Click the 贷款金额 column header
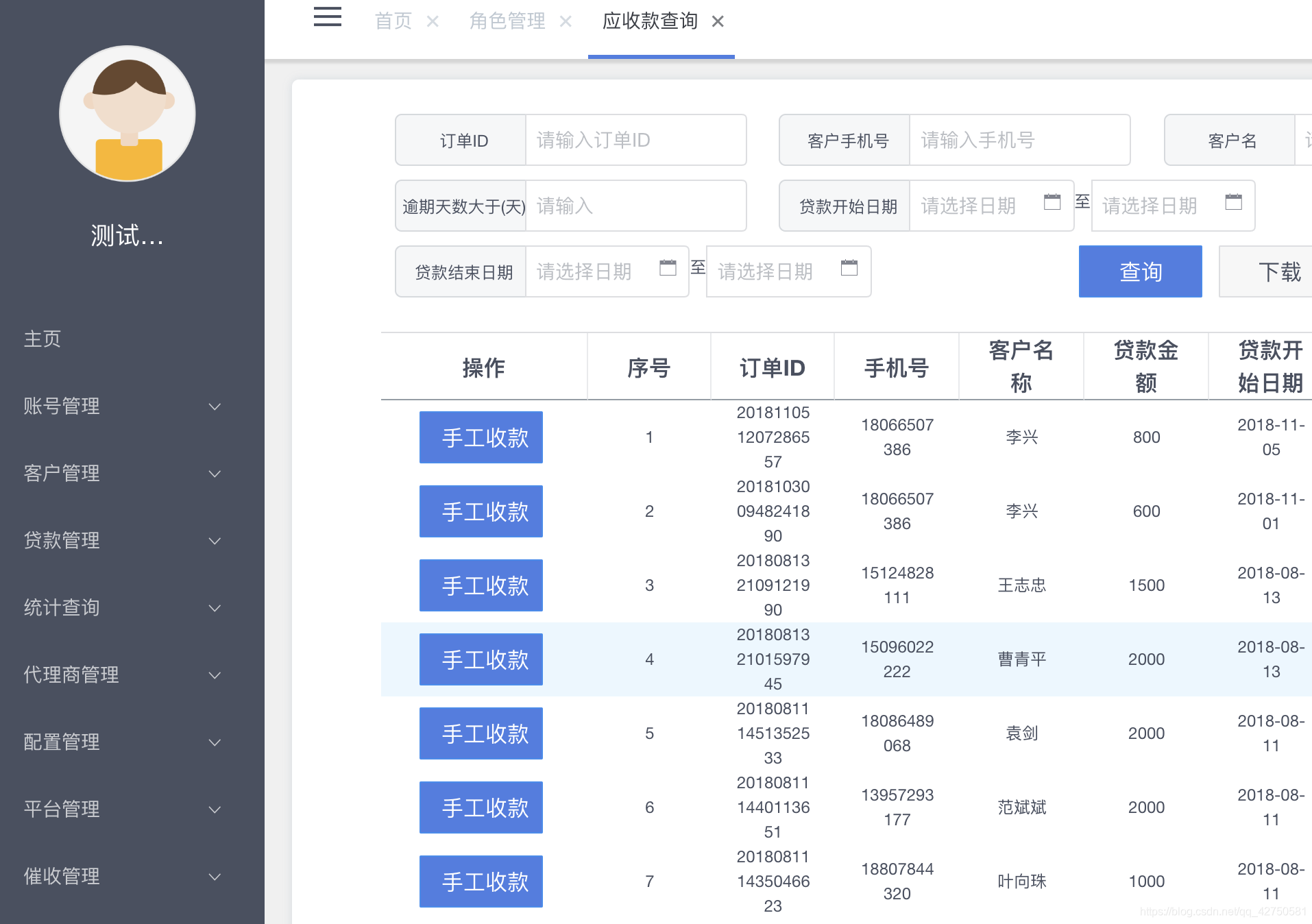 [x=1146, y=366]
